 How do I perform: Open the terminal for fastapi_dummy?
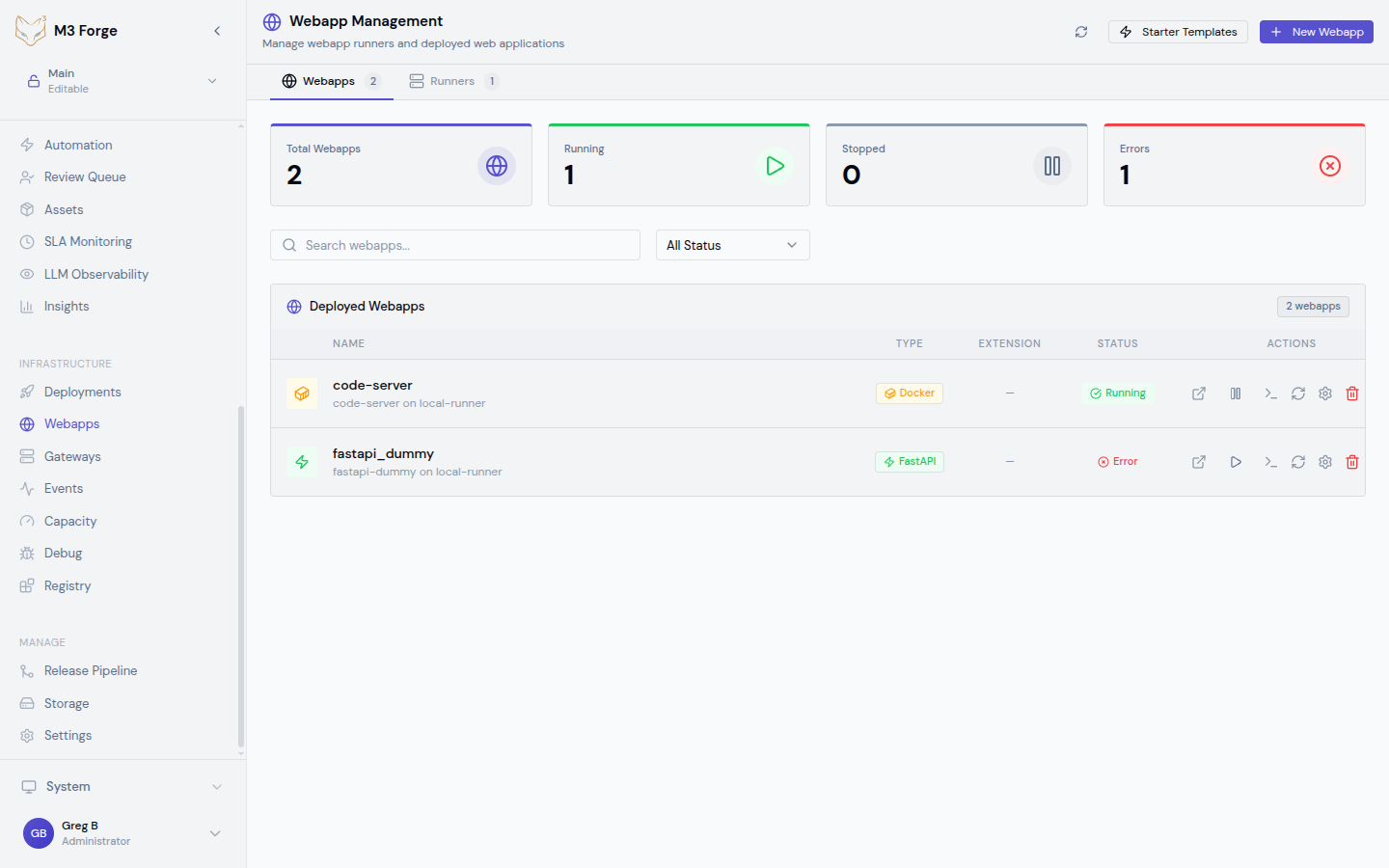[1270, 462]
